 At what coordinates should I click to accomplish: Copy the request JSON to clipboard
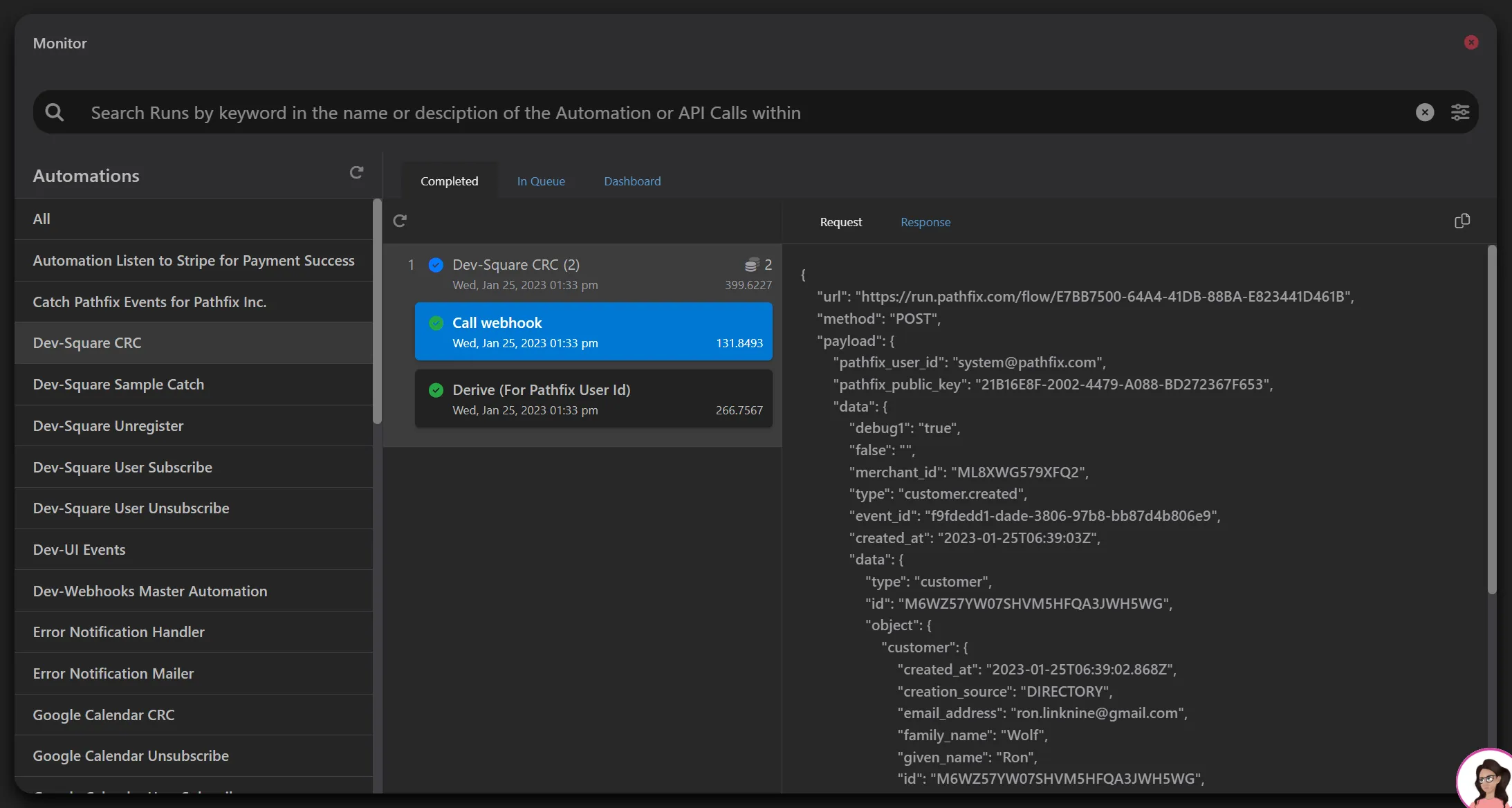tap(1462, 221)
